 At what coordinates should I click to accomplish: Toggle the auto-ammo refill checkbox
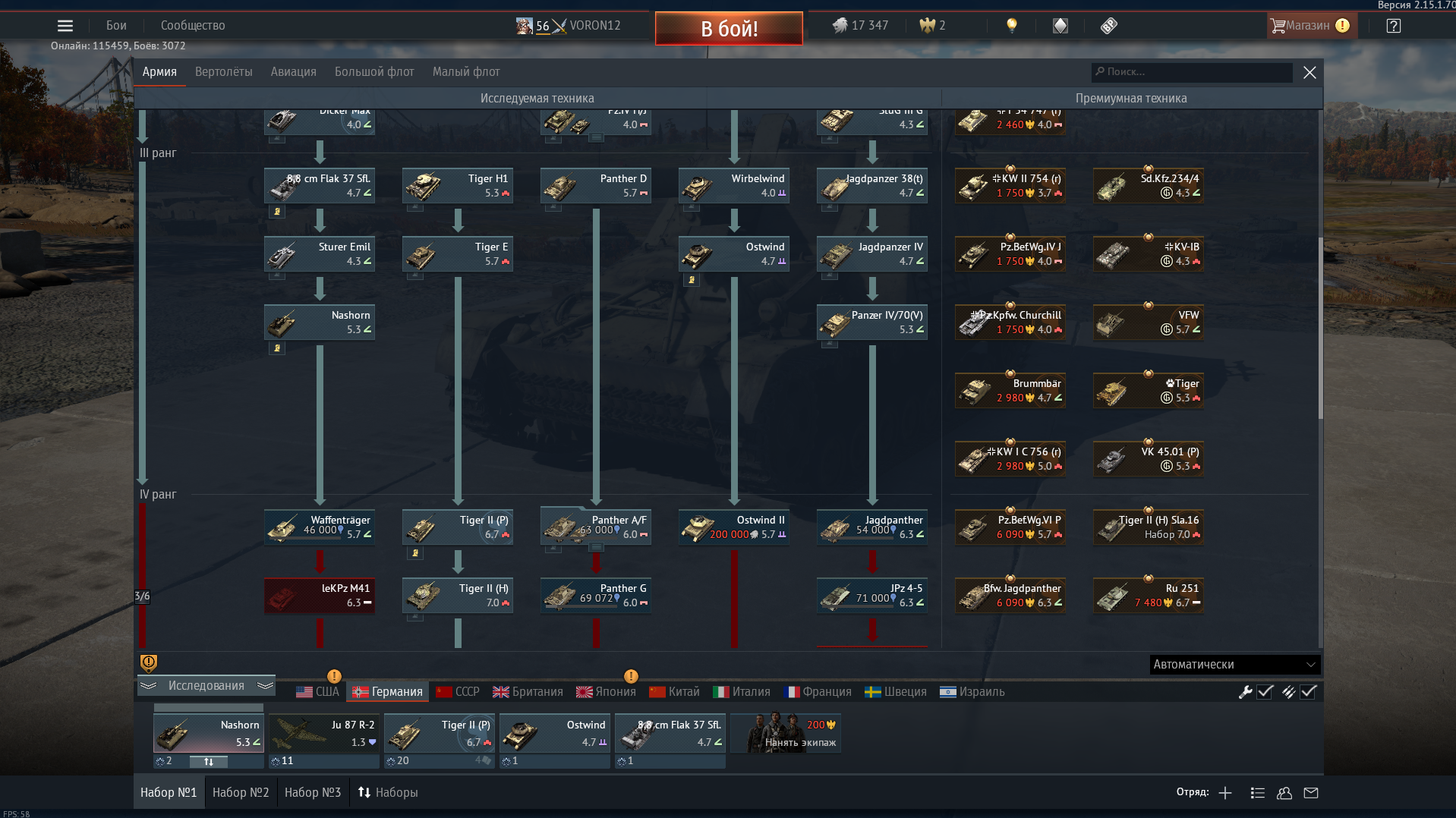(x=1308, y=692)
